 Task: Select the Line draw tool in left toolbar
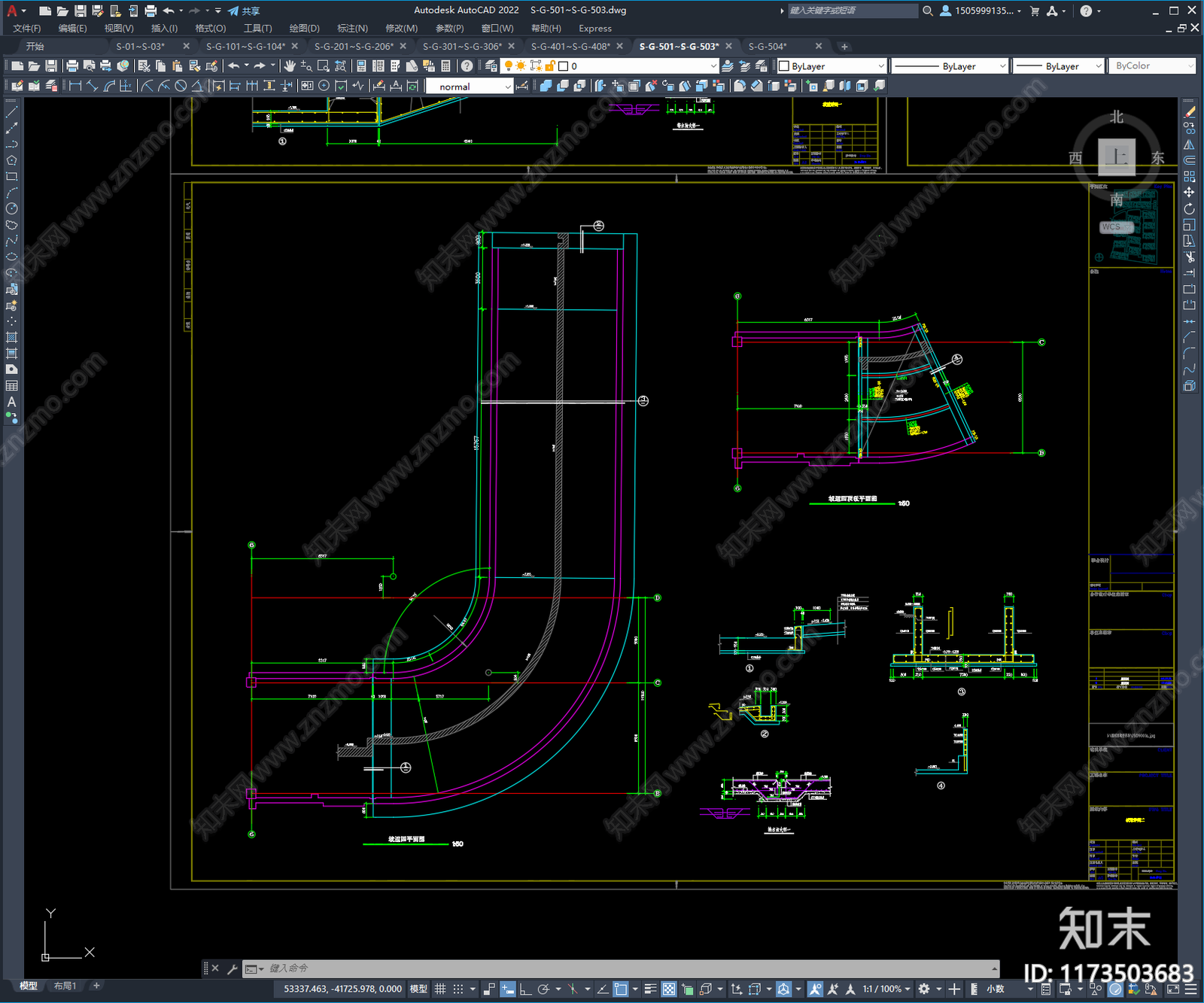pyautogui.click(x=11, y=111)
